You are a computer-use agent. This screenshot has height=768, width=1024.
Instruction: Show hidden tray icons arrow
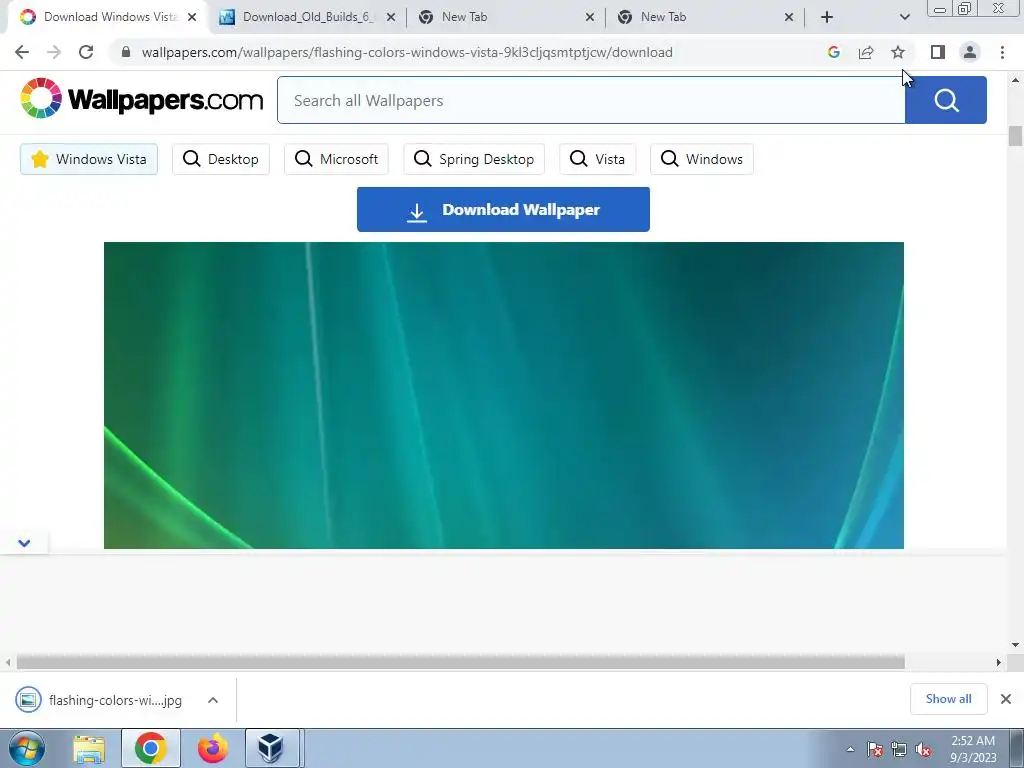(x=850, y=749)
